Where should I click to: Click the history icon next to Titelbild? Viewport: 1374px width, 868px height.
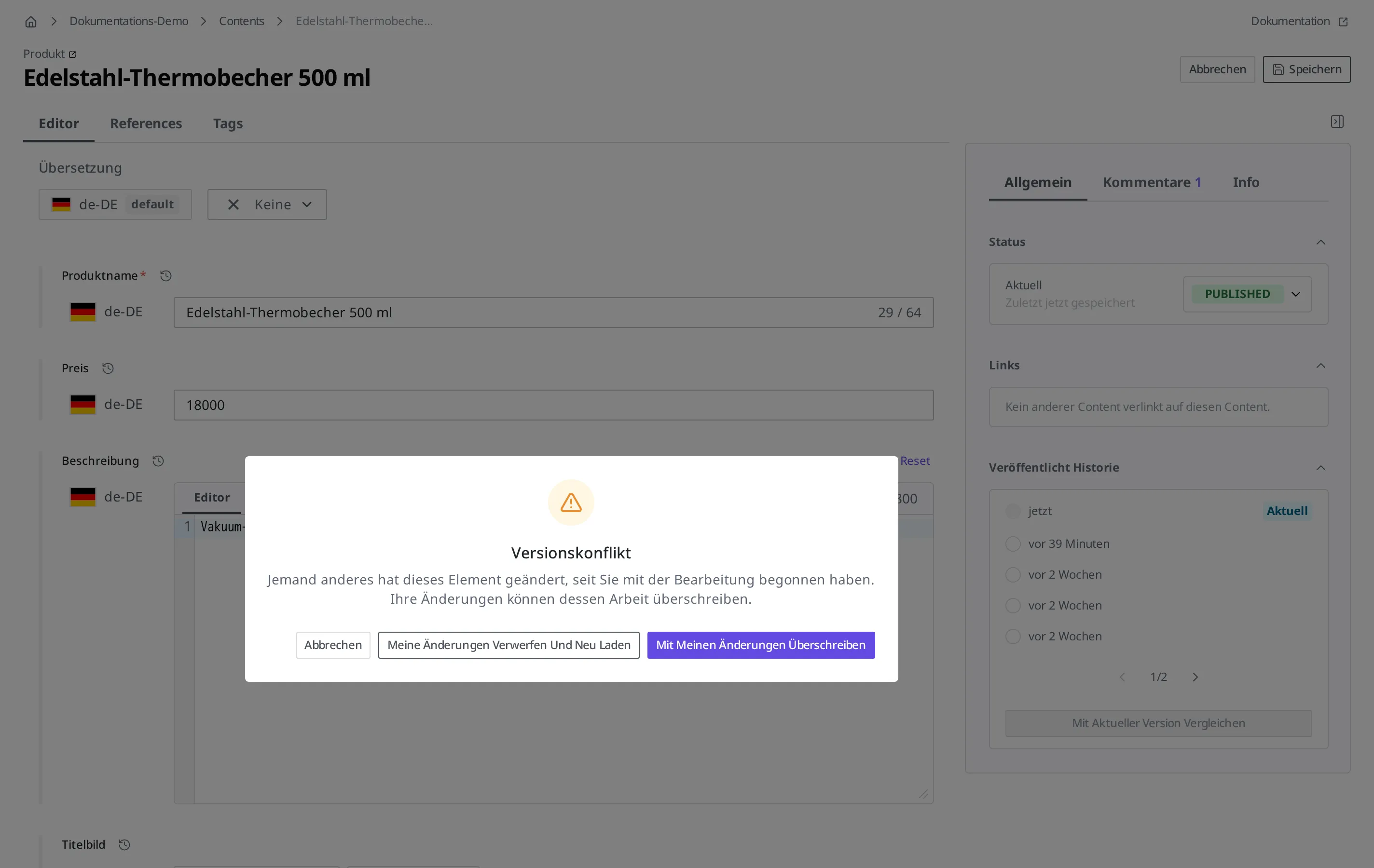pyautogui.click(x=124, y=845)
